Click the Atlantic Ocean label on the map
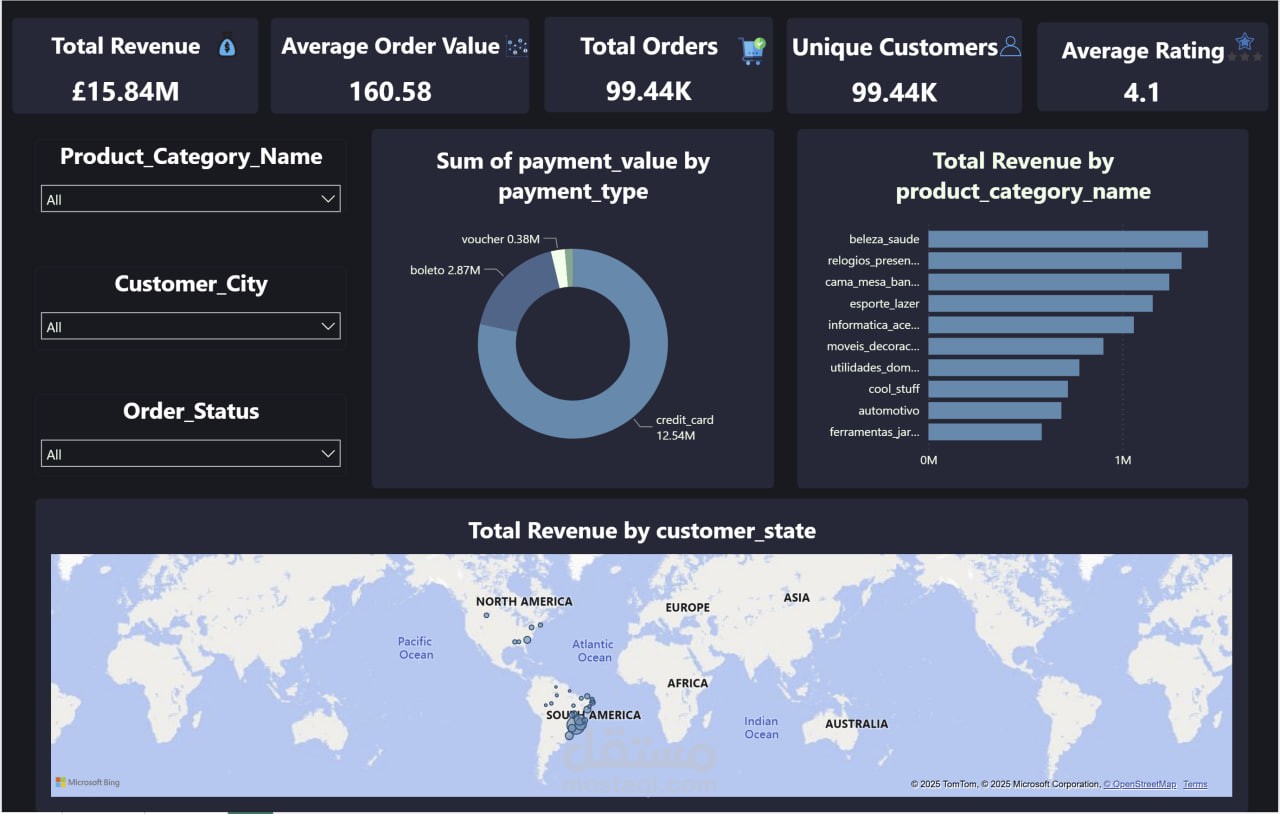The width and height of the screenshot is (1280, 814). [x=593, y=651]
